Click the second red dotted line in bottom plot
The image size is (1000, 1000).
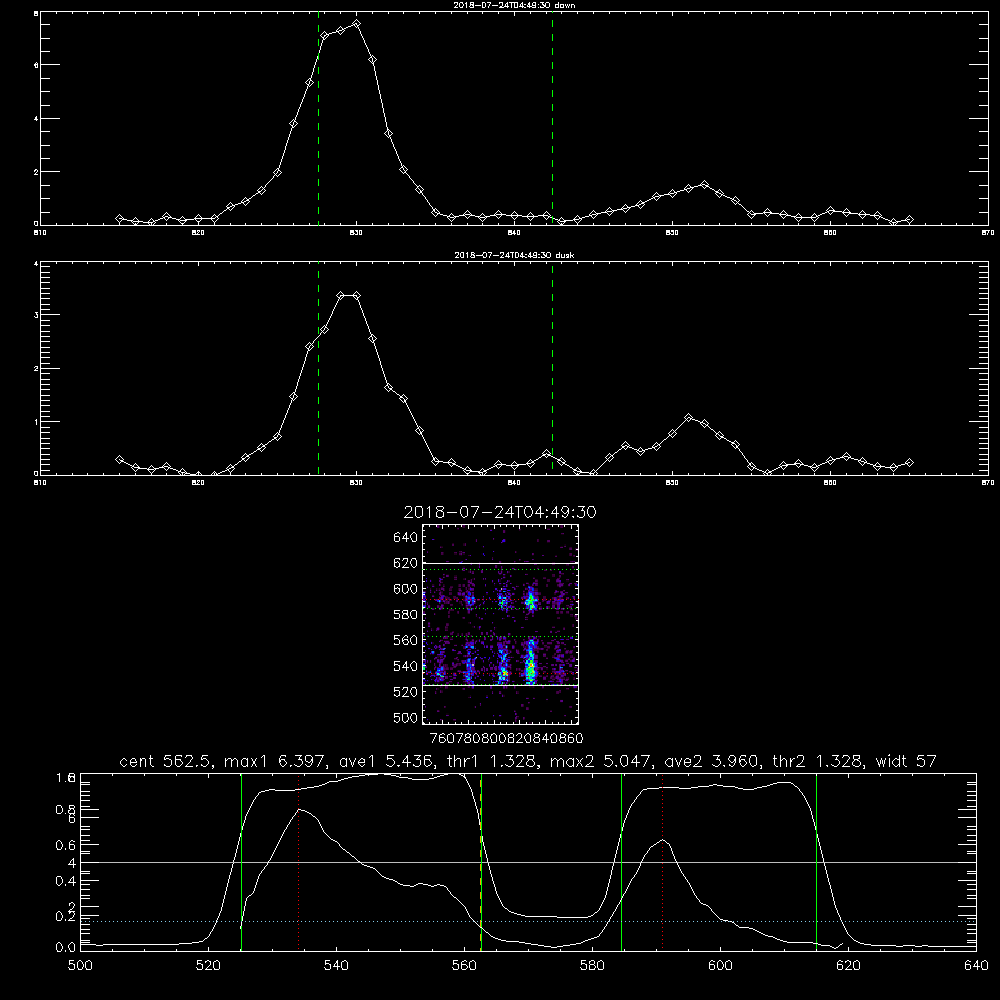point(663,862)
